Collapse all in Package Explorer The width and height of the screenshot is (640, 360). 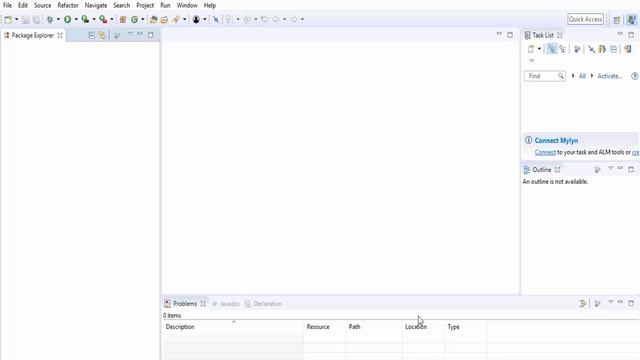point(91,36)
